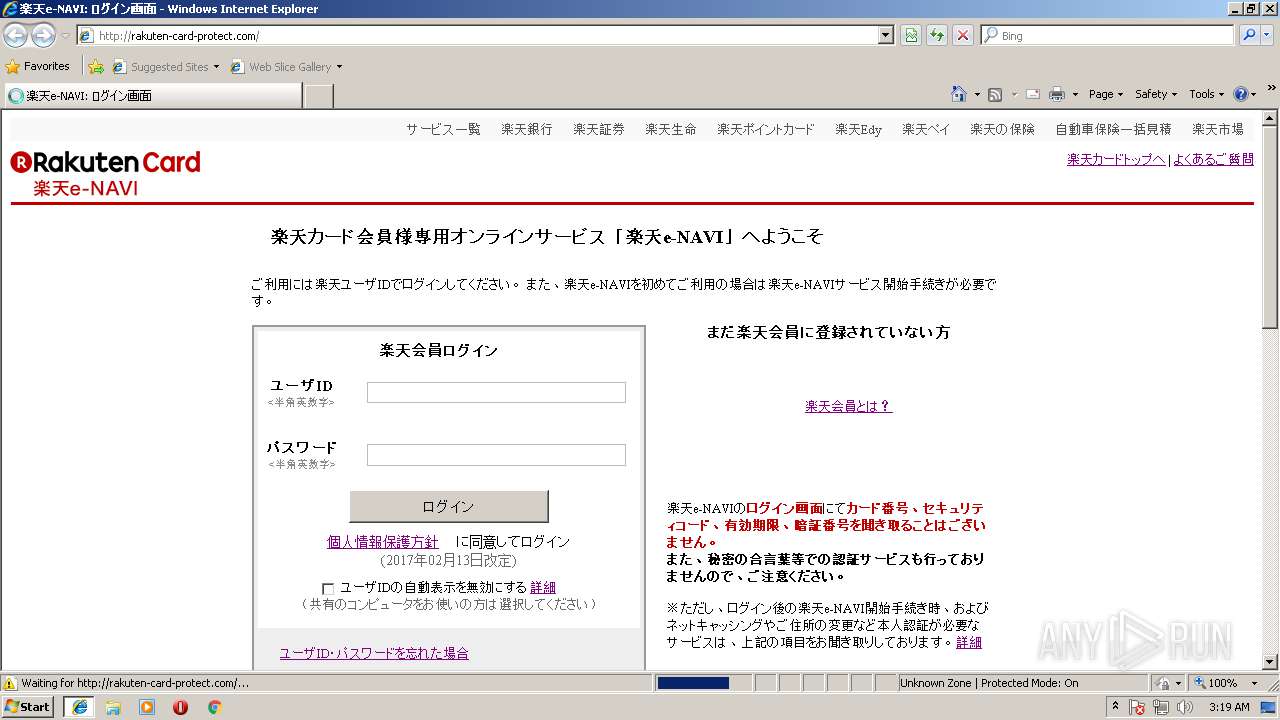Click the Add to Favorites Bar icon

[96, 67]
